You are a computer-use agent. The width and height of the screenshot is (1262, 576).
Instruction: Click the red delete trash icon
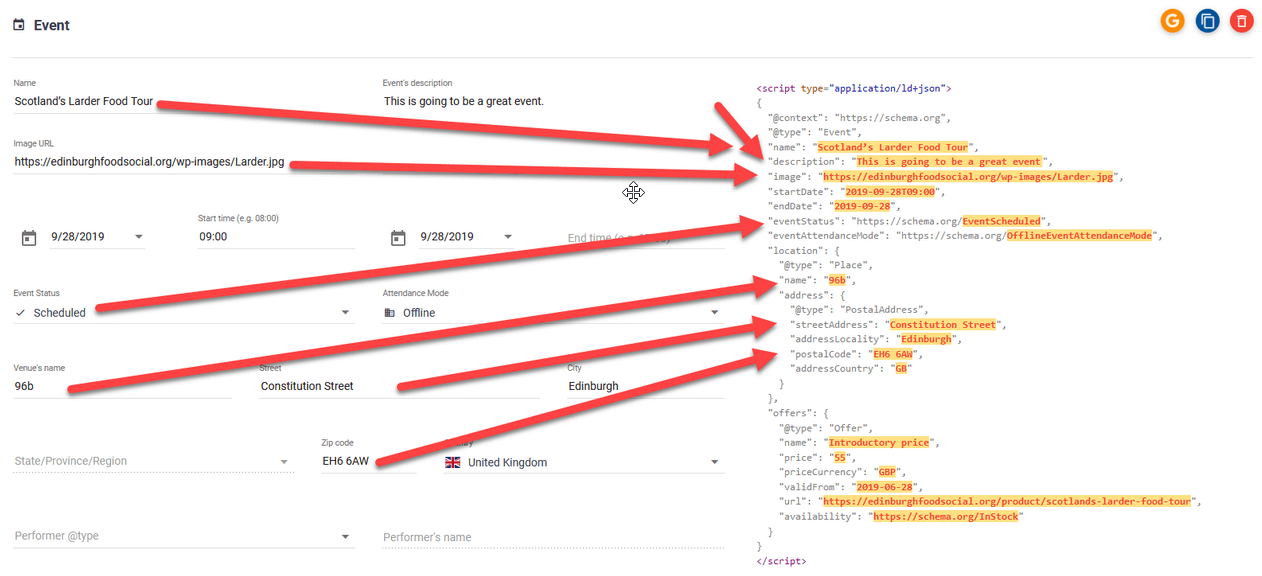coord(1241,21)
